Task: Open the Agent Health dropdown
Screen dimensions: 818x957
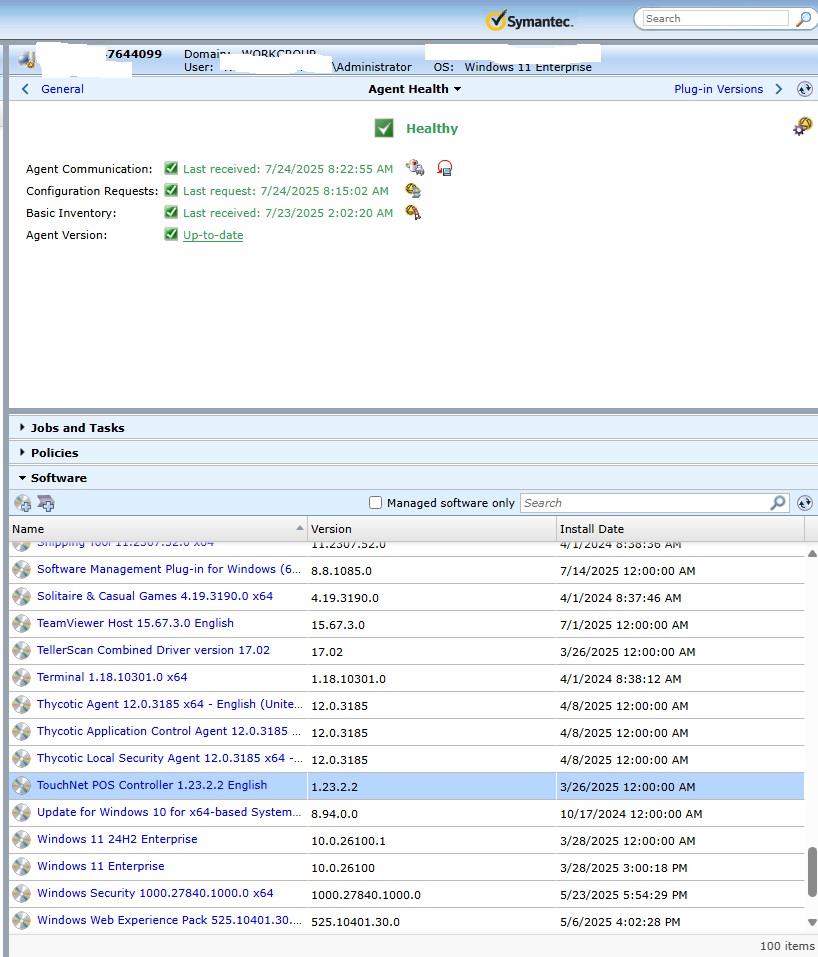Action: coord(414,89)
